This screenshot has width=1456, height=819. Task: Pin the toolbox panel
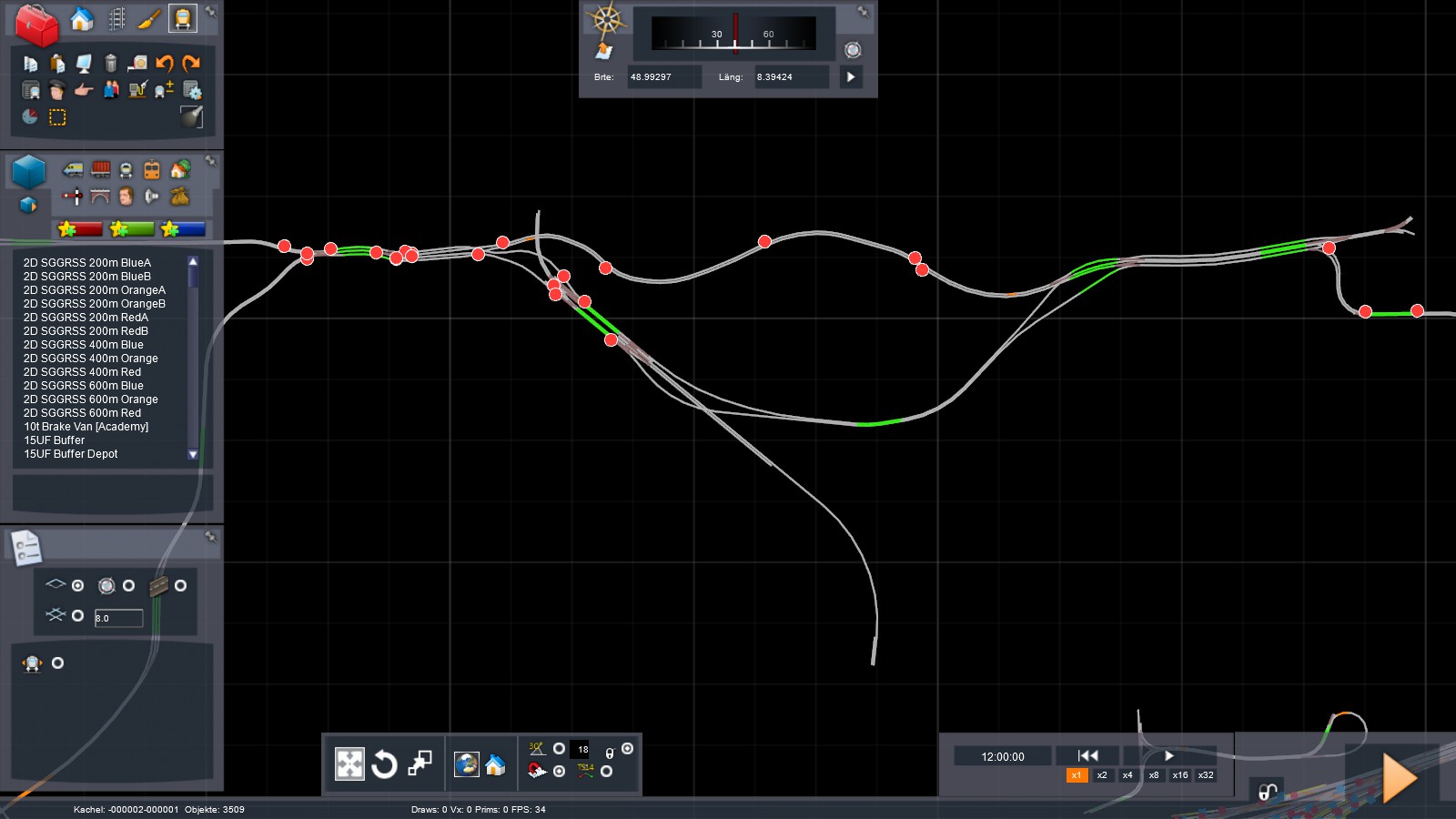[x=210, y=11]
